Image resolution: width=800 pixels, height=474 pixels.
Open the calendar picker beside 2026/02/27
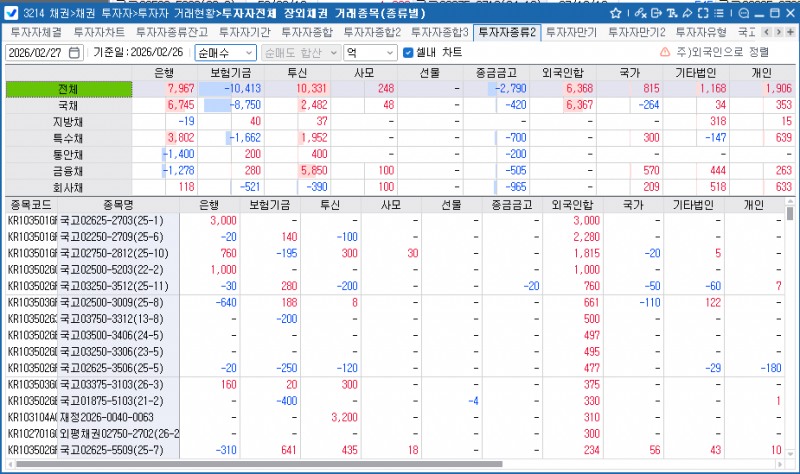point(74,53)
